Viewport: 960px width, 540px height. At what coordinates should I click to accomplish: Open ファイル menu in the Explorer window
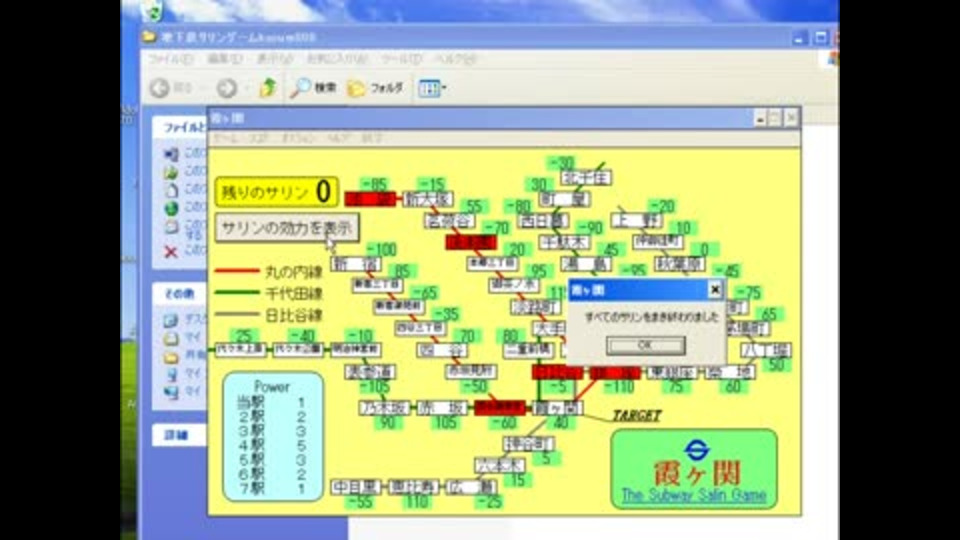click(x=170, y=59)
